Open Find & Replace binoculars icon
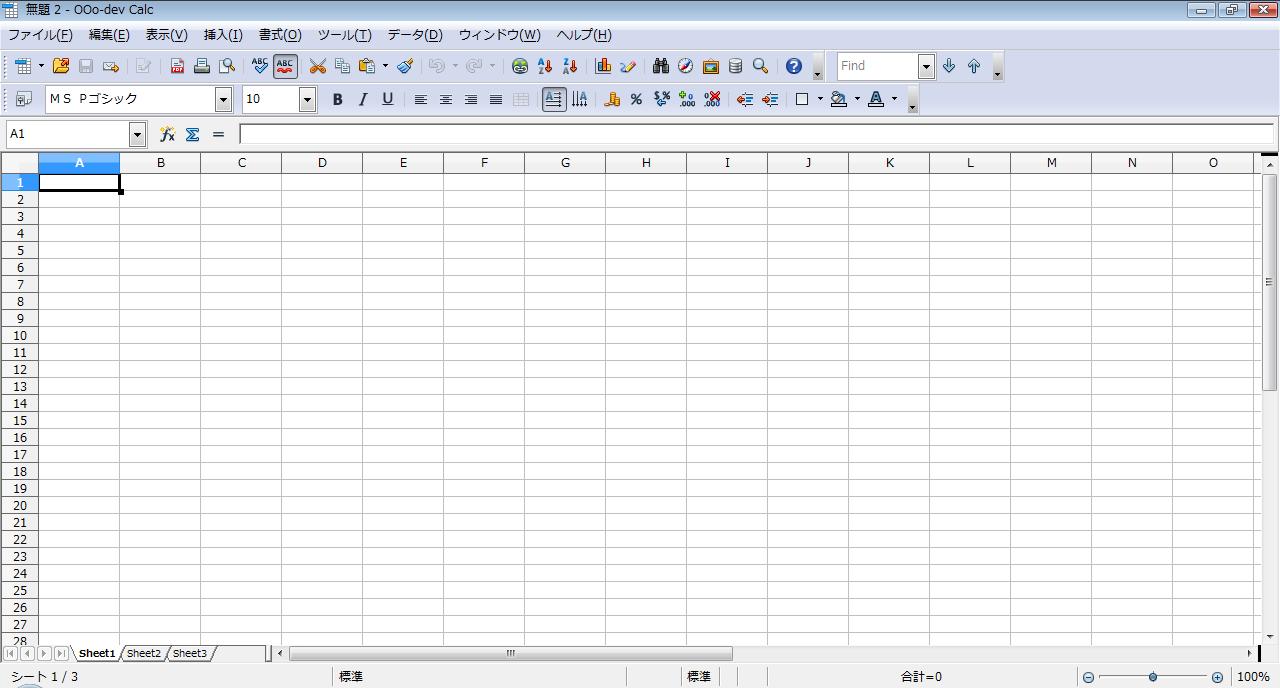 coord(660,66)
